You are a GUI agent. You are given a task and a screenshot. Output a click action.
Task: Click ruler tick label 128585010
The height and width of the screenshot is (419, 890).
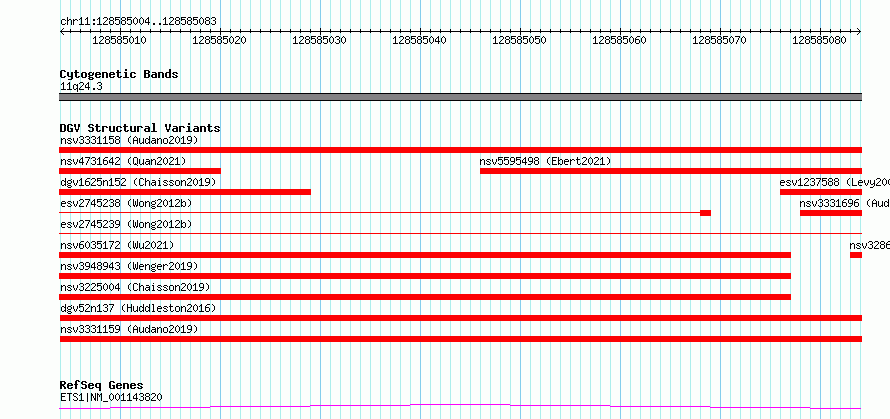point(119,40)
